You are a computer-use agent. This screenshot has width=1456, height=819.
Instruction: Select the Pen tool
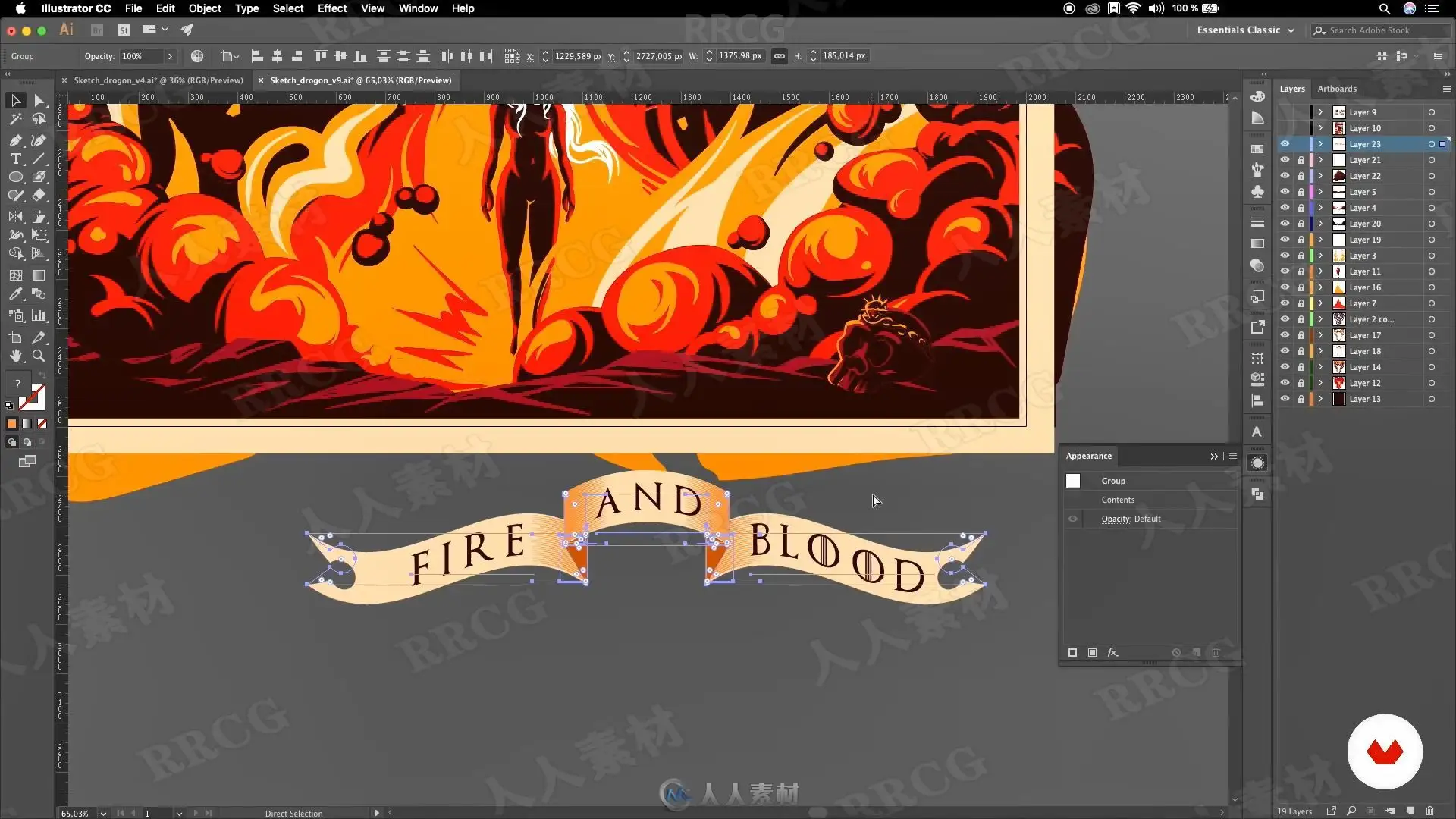[x=15, y=140]
